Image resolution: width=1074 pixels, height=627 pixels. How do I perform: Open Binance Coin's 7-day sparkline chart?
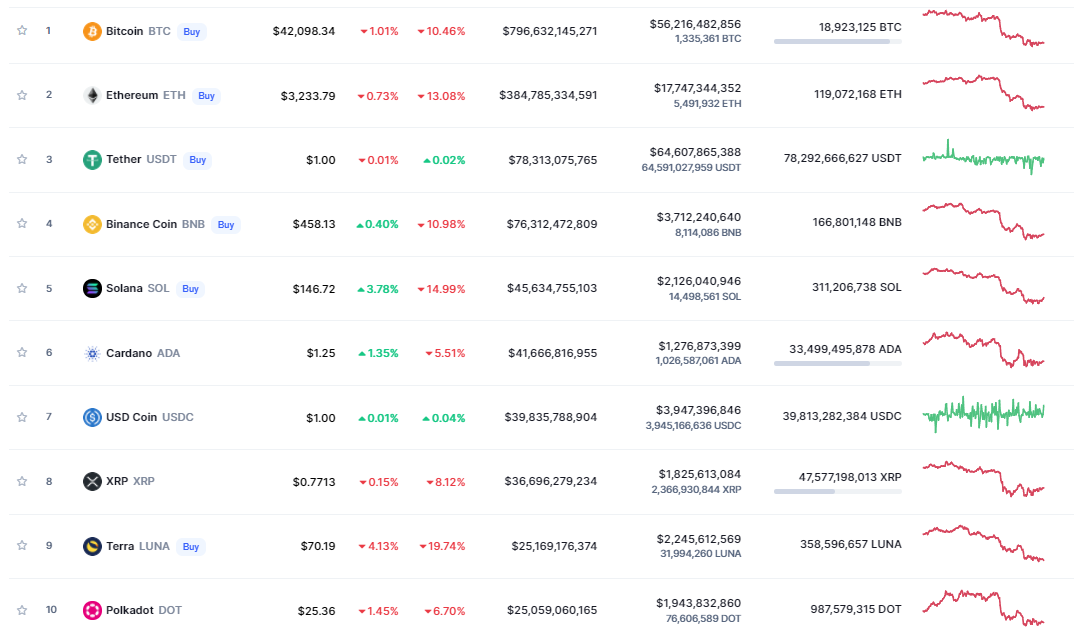pos(984,221)
